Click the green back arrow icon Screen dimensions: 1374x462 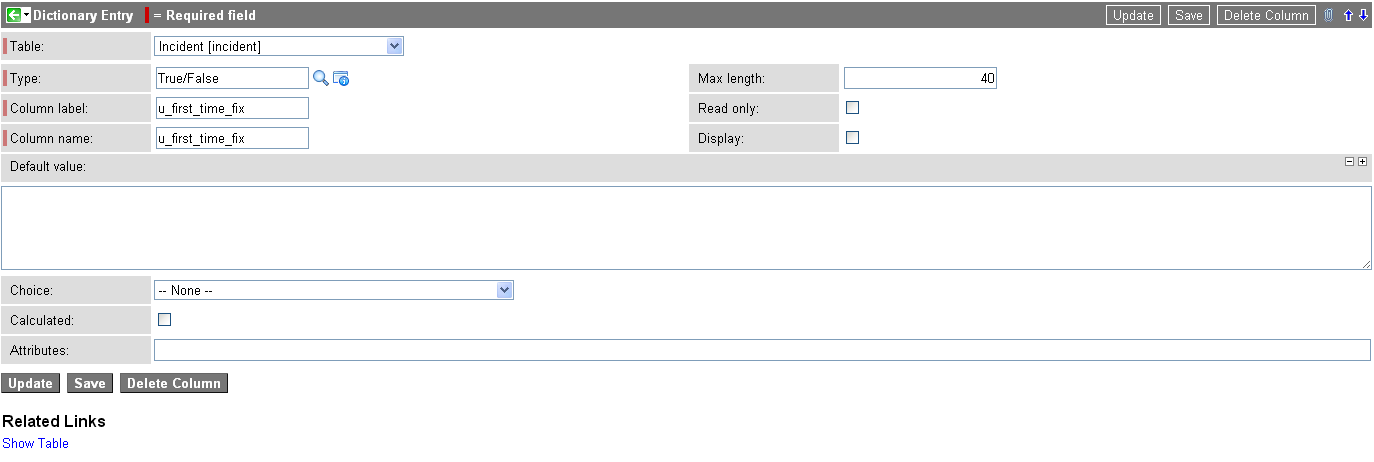(14, 15)
